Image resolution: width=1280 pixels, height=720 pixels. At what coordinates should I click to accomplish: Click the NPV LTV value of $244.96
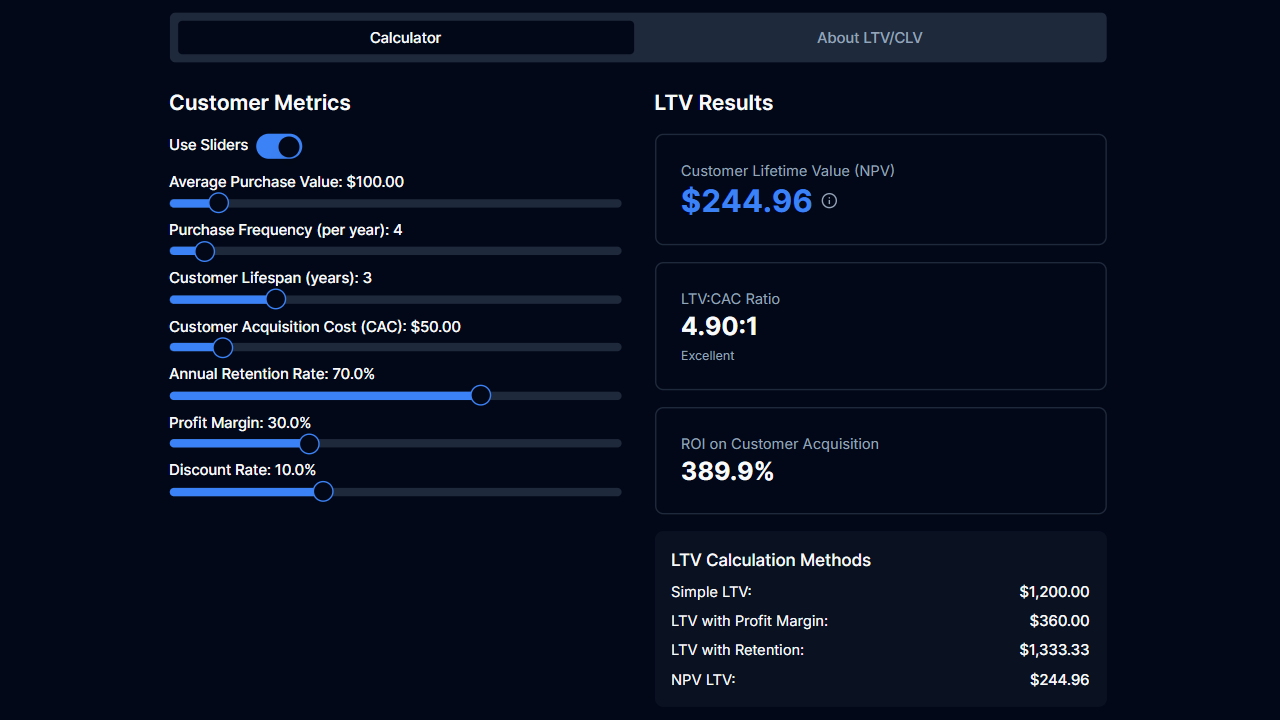(1059, 679)
